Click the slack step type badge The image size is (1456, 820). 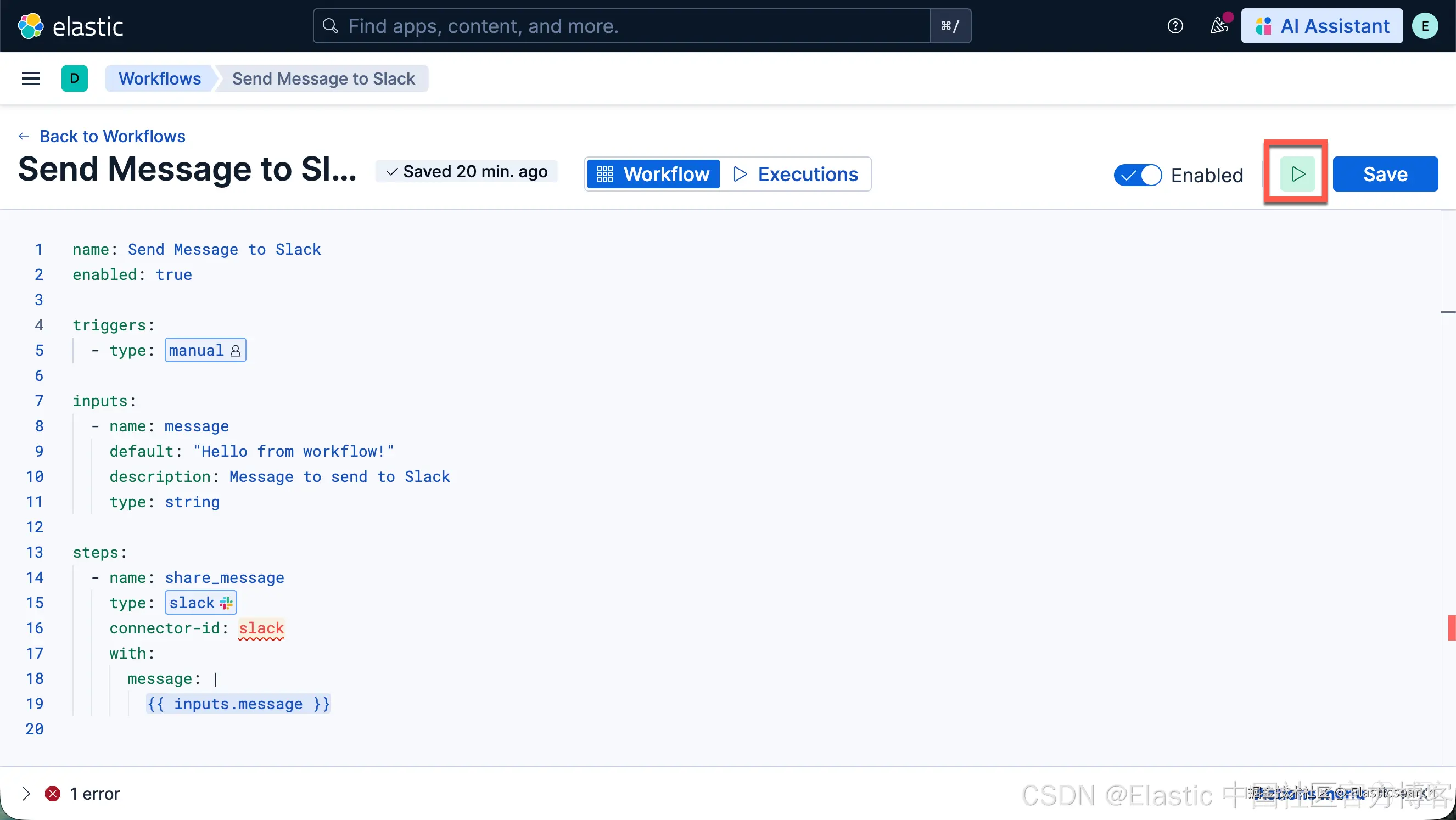tap(200, 603)
